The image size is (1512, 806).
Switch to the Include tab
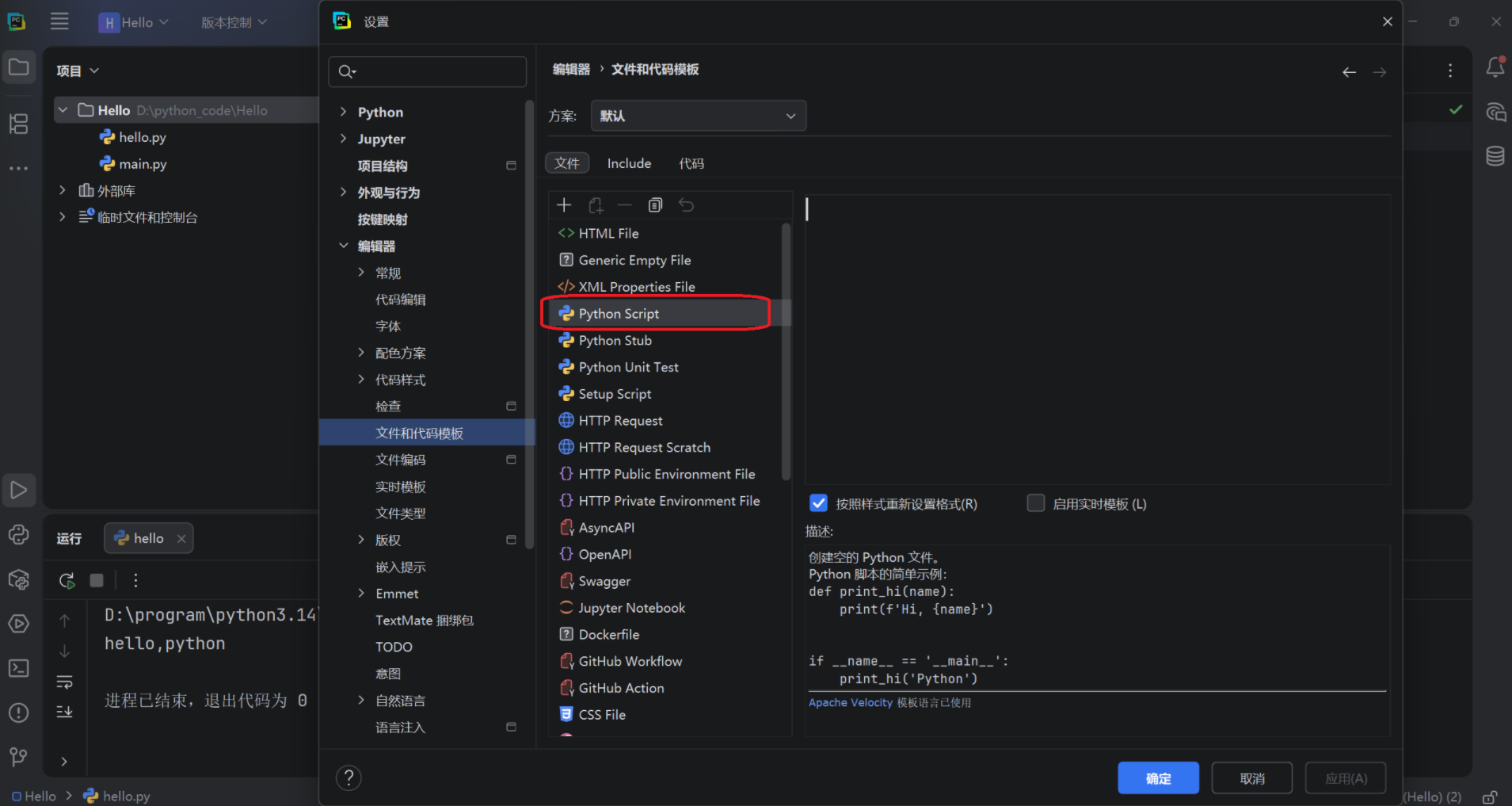[629, 163]
